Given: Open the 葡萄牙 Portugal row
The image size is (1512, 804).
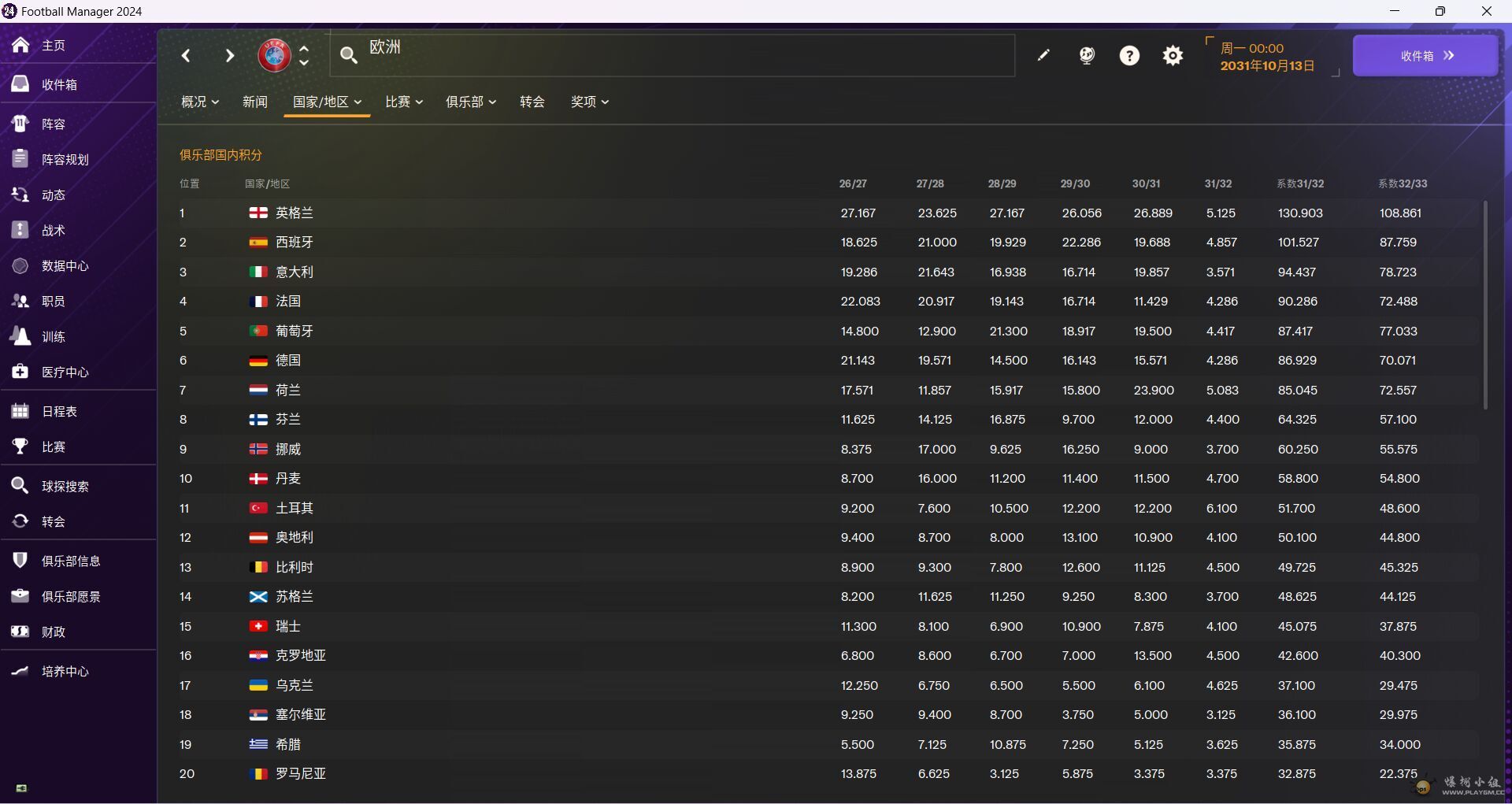Looking at the screenshot, I should click(x=828, y=331).
